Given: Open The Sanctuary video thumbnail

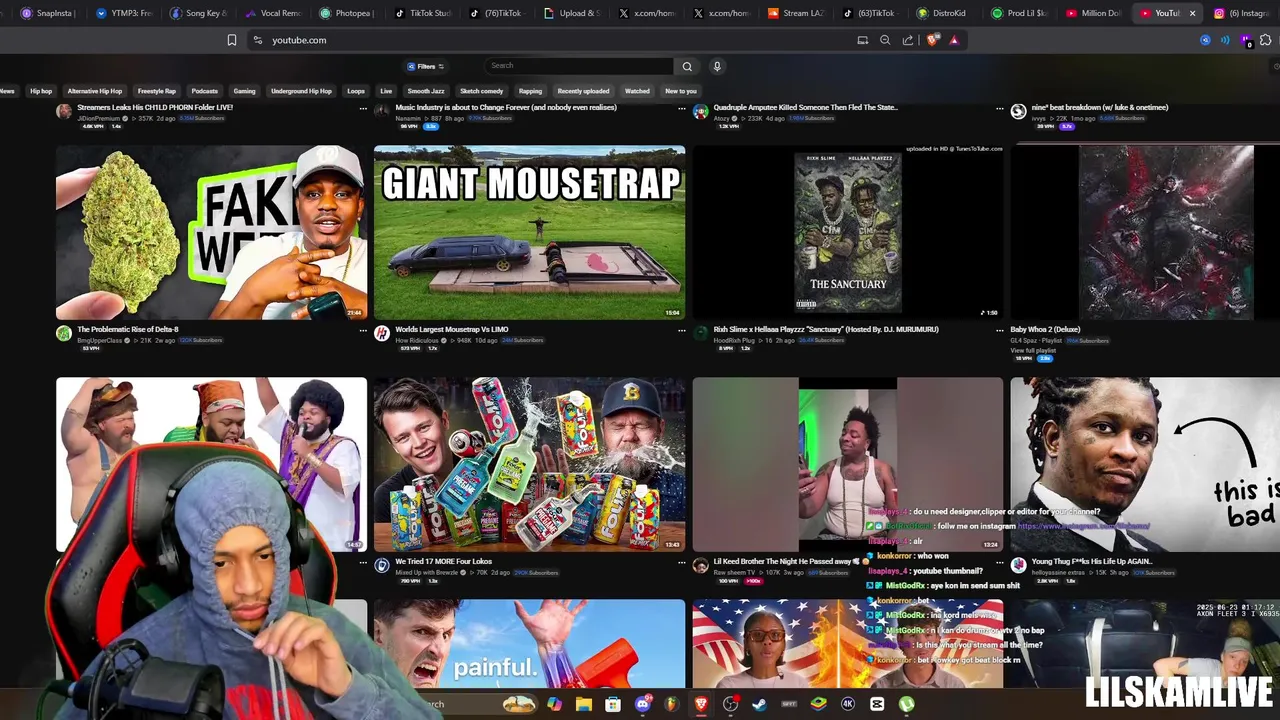Looking at the screenshot, I should click(847, 233).
